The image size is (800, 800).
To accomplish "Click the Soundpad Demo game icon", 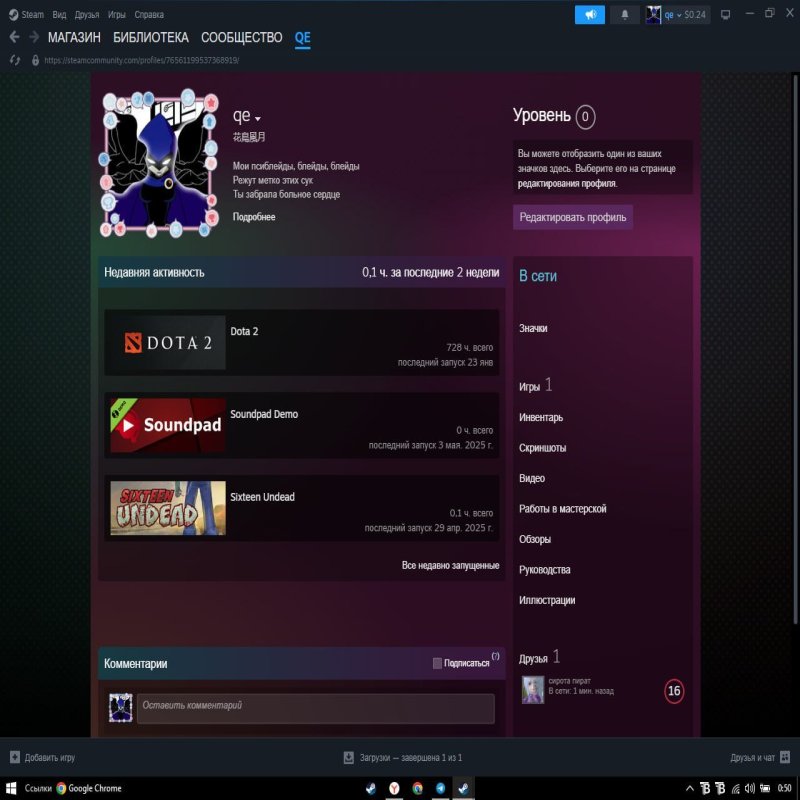I will click(167, 424).
